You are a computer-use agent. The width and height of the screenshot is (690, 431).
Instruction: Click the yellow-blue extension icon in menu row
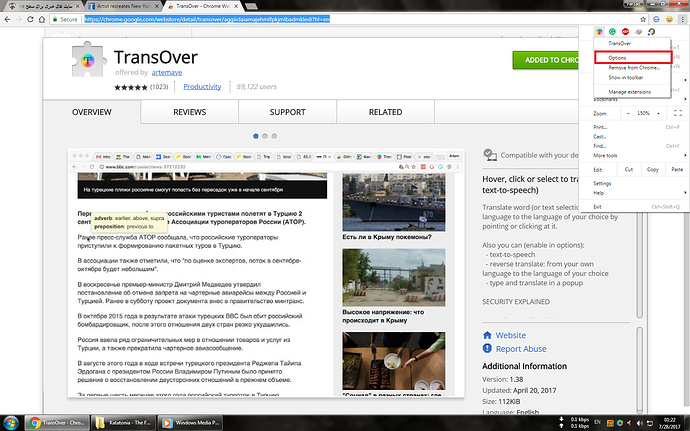point(651,32)
